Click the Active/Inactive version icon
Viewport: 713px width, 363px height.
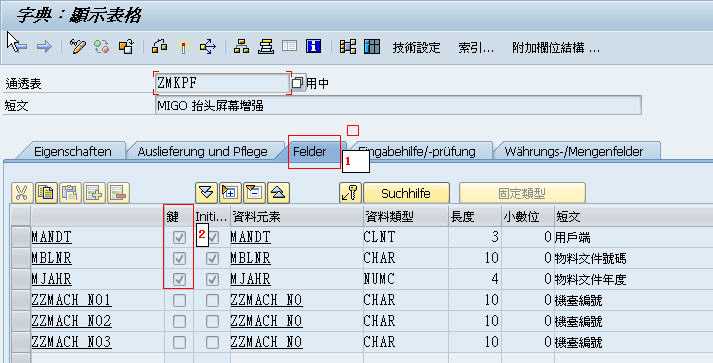point(102,46)
